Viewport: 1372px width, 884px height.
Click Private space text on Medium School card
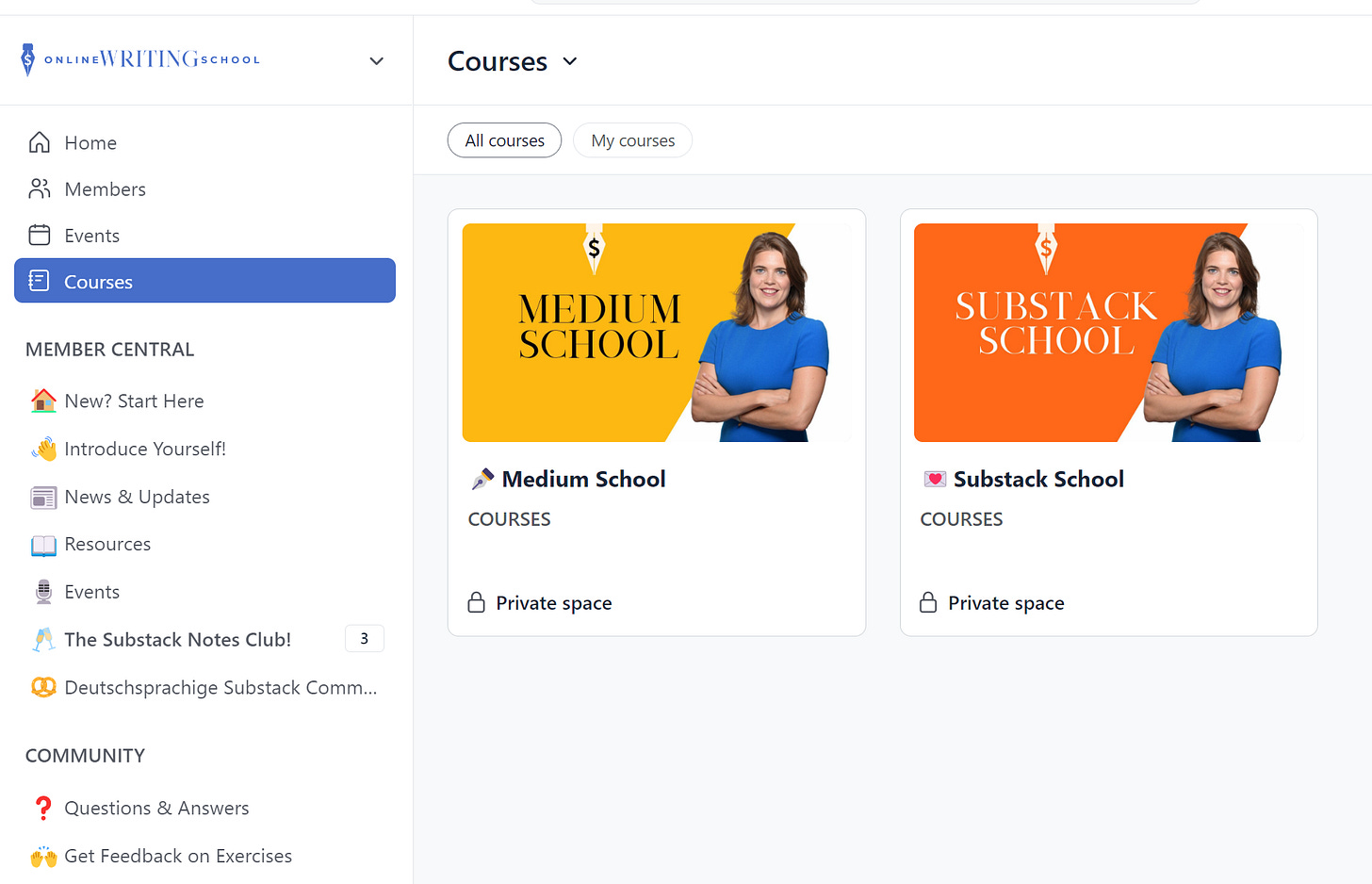pyautogui.click(x=554, y=603)
